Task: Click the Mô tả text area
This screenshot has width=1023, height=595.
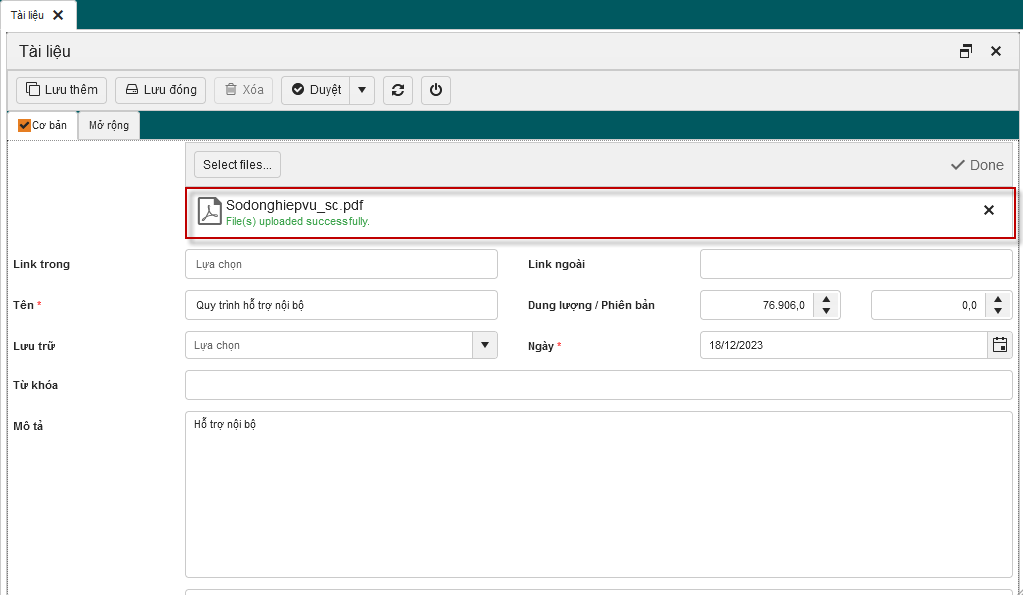Action: (x=598, y=495)
